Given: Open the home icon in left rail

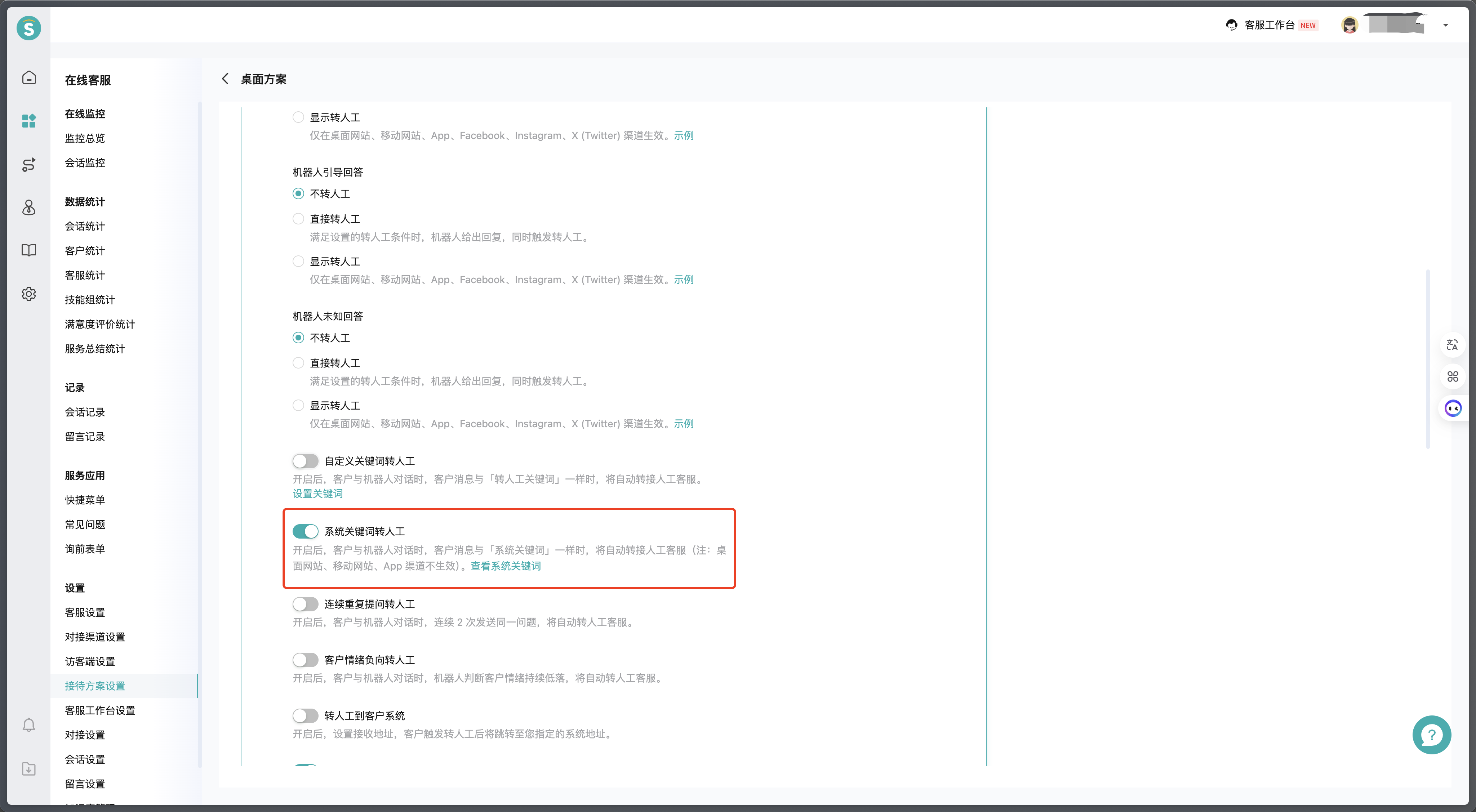Looking at the screenshot, I should pyautogui.click(x=29, y=77).
